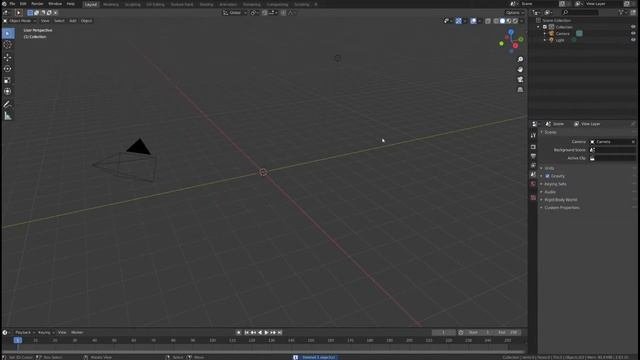The width and height of the screenshot is (640, 360).
Task: Toggle visibility of Light in outliner
Action: pos(633,40)
